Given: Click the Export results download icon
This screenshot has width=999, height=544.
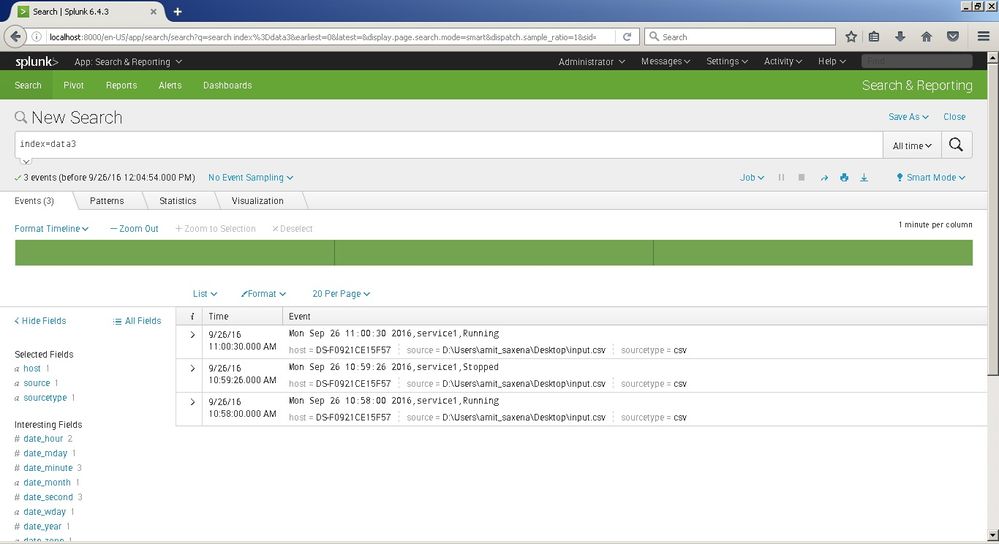Looking at the screenshot, I should point(864,178).
